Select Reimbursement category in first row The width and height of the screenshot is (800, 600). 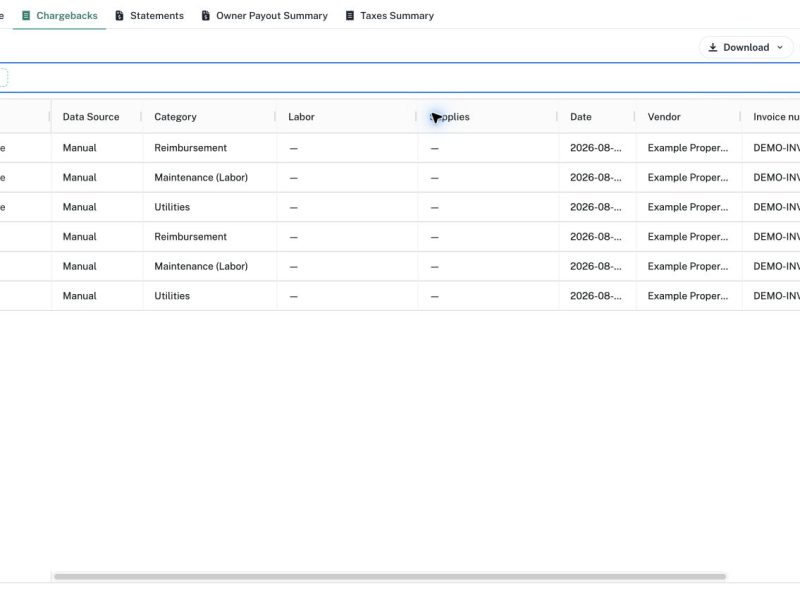(190, 148)
